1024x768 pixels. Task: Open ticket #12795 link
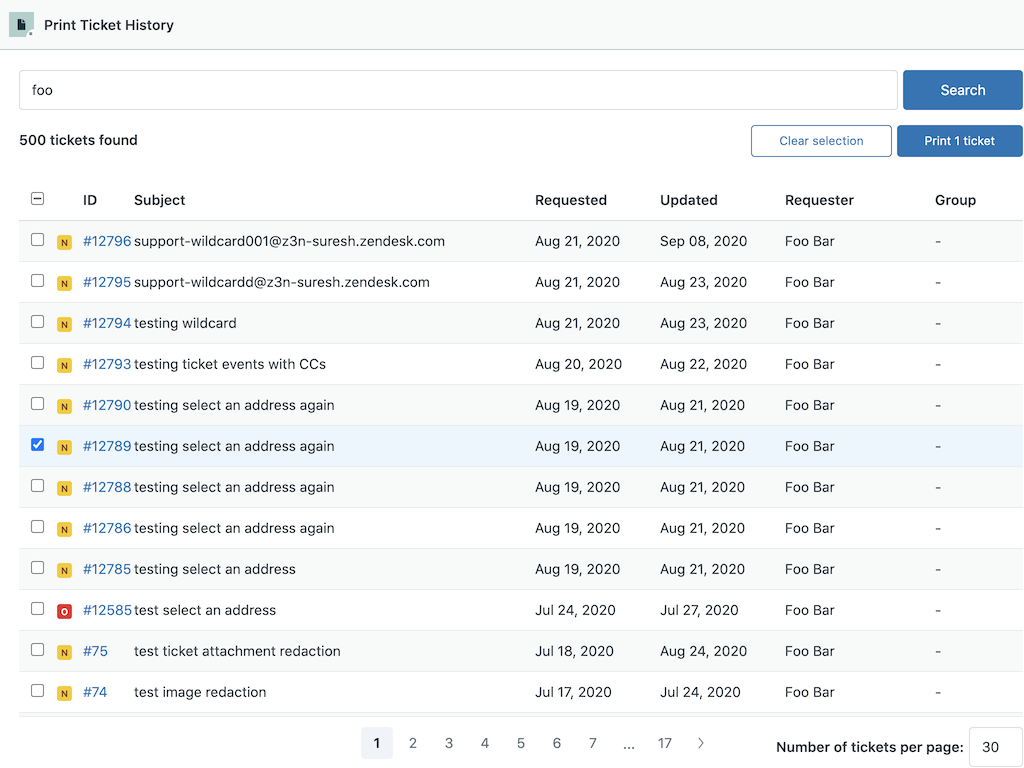click(x=107, y=282)
